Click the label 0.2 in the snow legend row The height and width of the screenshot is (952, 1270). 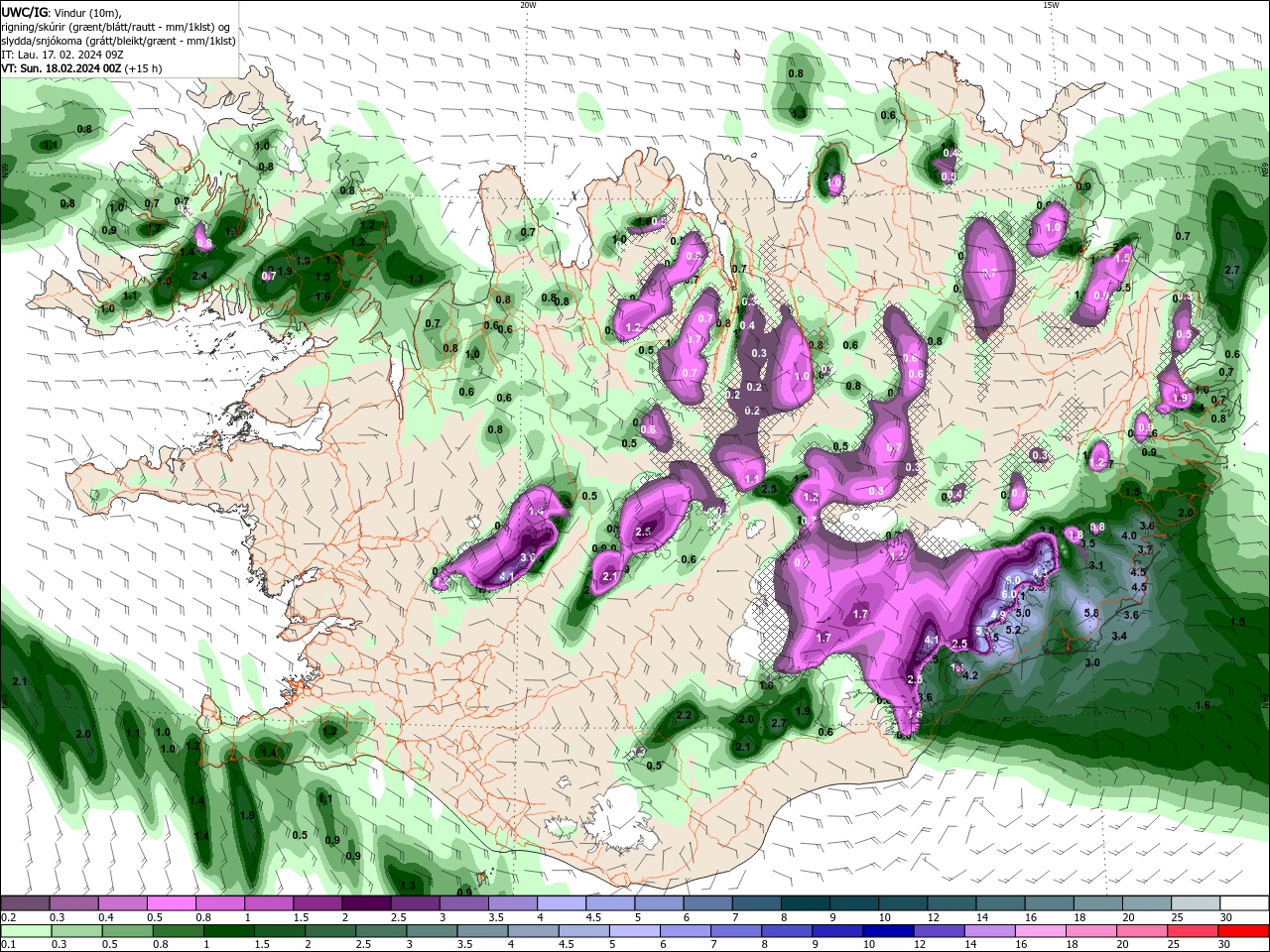pos(8,917)
